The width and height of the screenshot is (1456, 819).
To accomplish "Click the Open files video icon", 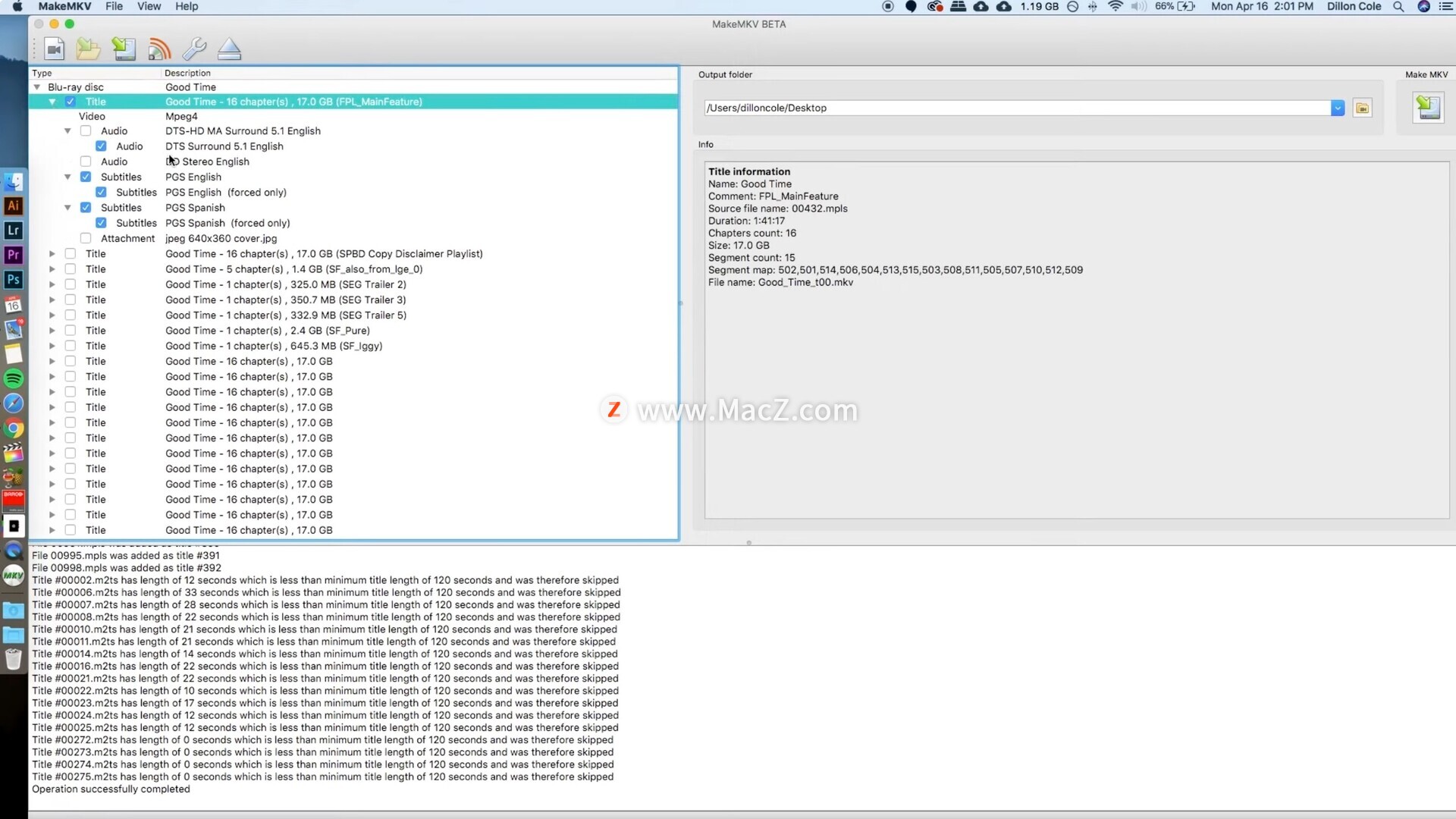I will point(54,50).
